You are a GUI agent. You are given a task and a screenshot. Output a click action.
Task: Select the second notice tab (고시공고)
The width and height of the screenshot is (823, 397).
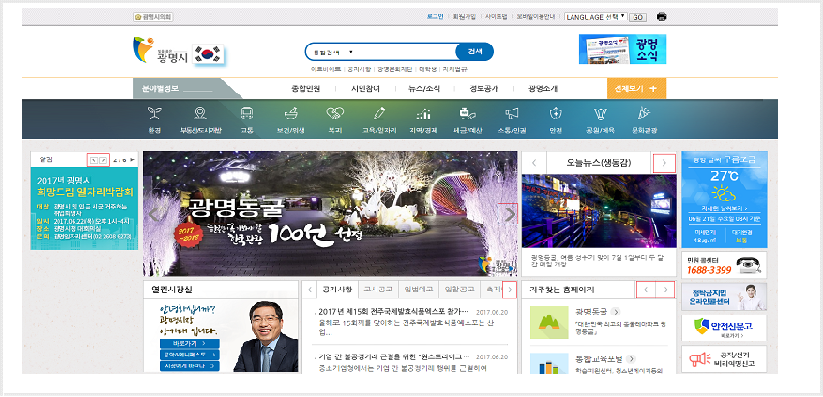pos(378,289)
